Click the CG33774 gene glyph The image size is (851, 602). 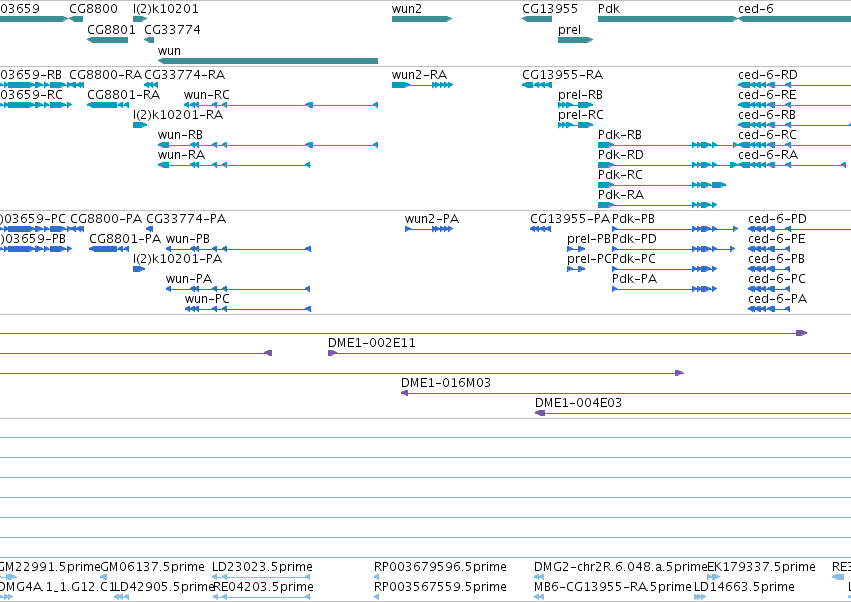(x=149, y=40)
